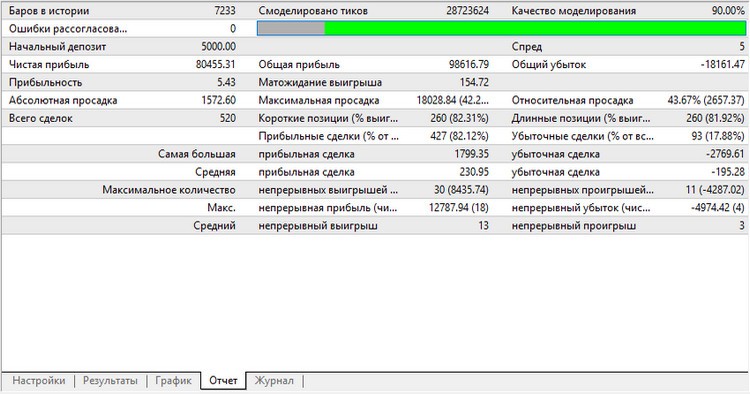Viewport: 750px width, 394px height.
Task: Click the "Максимальное количество" label
Action: pos(169,190)
